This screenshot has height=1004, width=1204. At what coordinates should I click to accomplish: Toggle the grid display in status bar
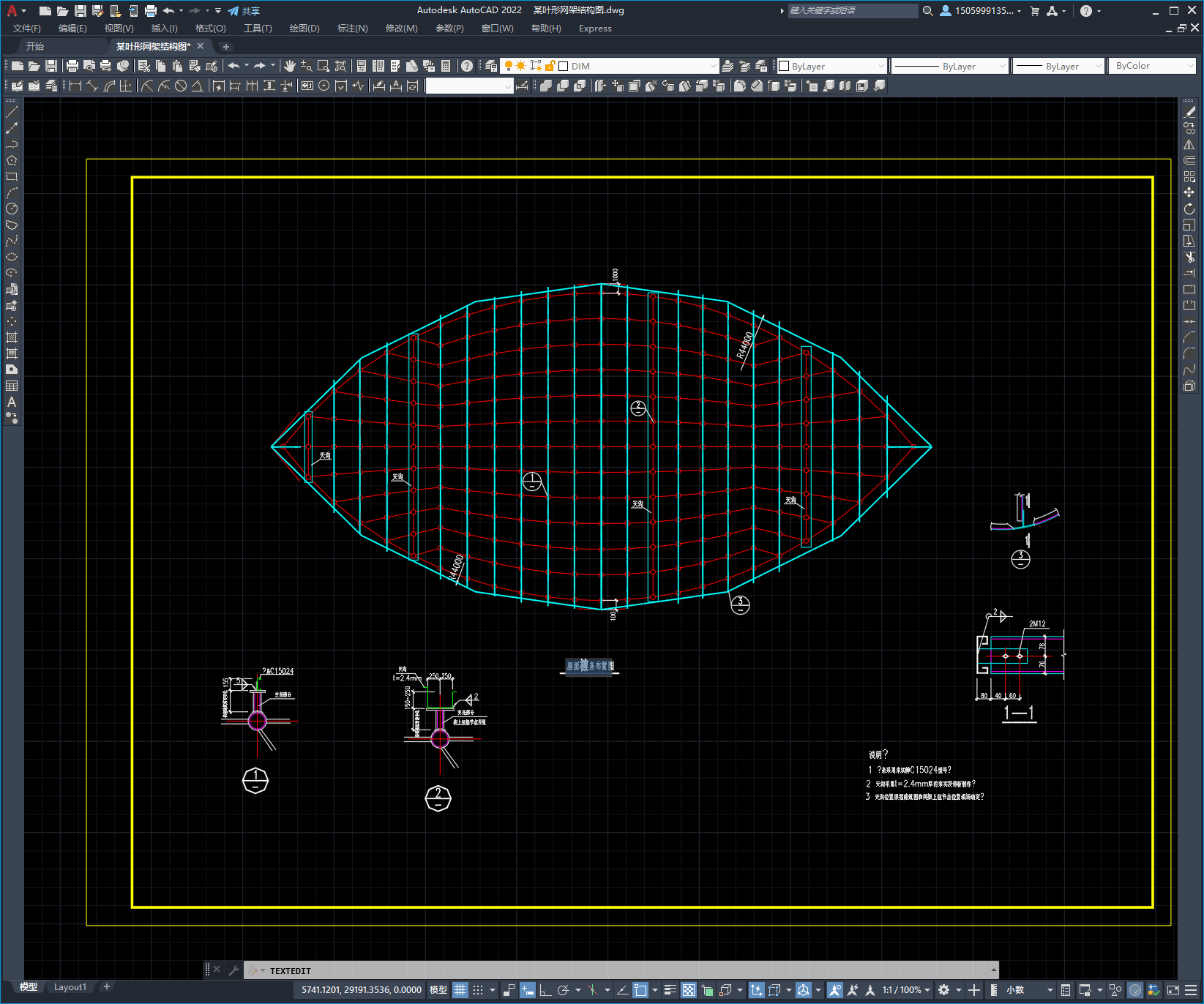pyautogui.click(x=460, y=990)
